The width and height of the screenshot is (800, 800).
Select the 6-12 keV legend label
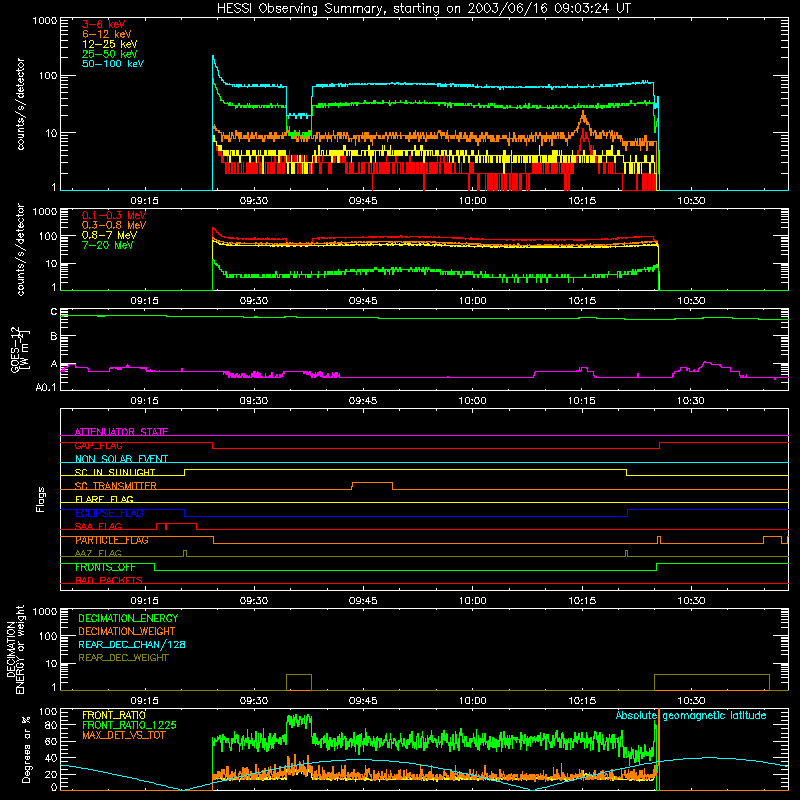(107, 34)
